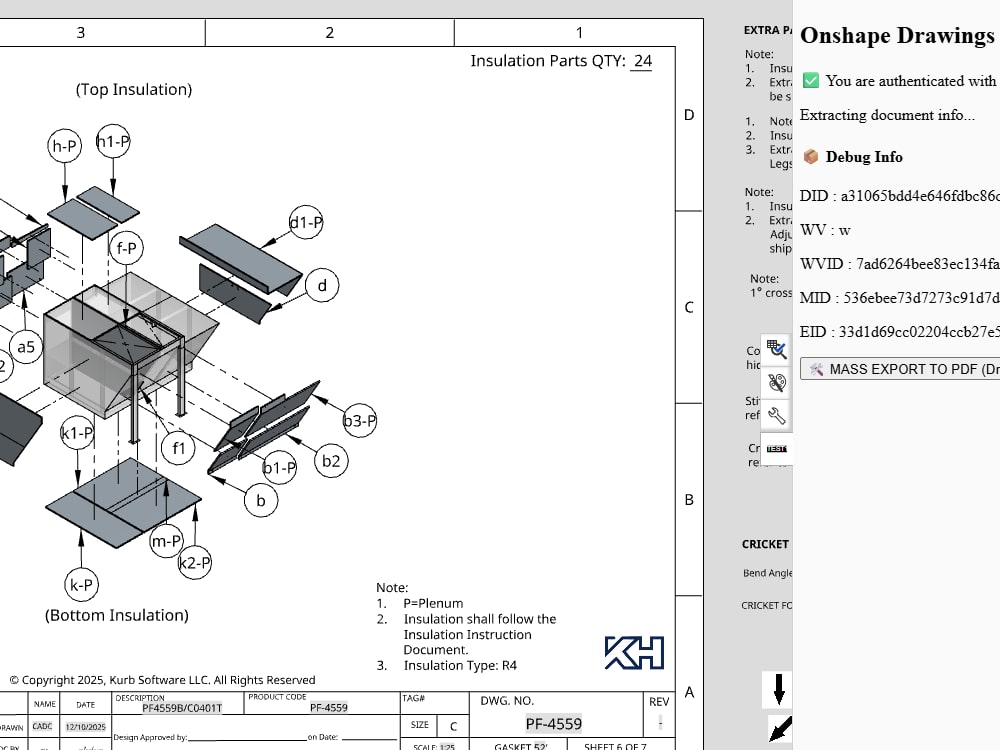
Task: Click the CRICKET heading on drawing
Action: (x=765, y=545)
